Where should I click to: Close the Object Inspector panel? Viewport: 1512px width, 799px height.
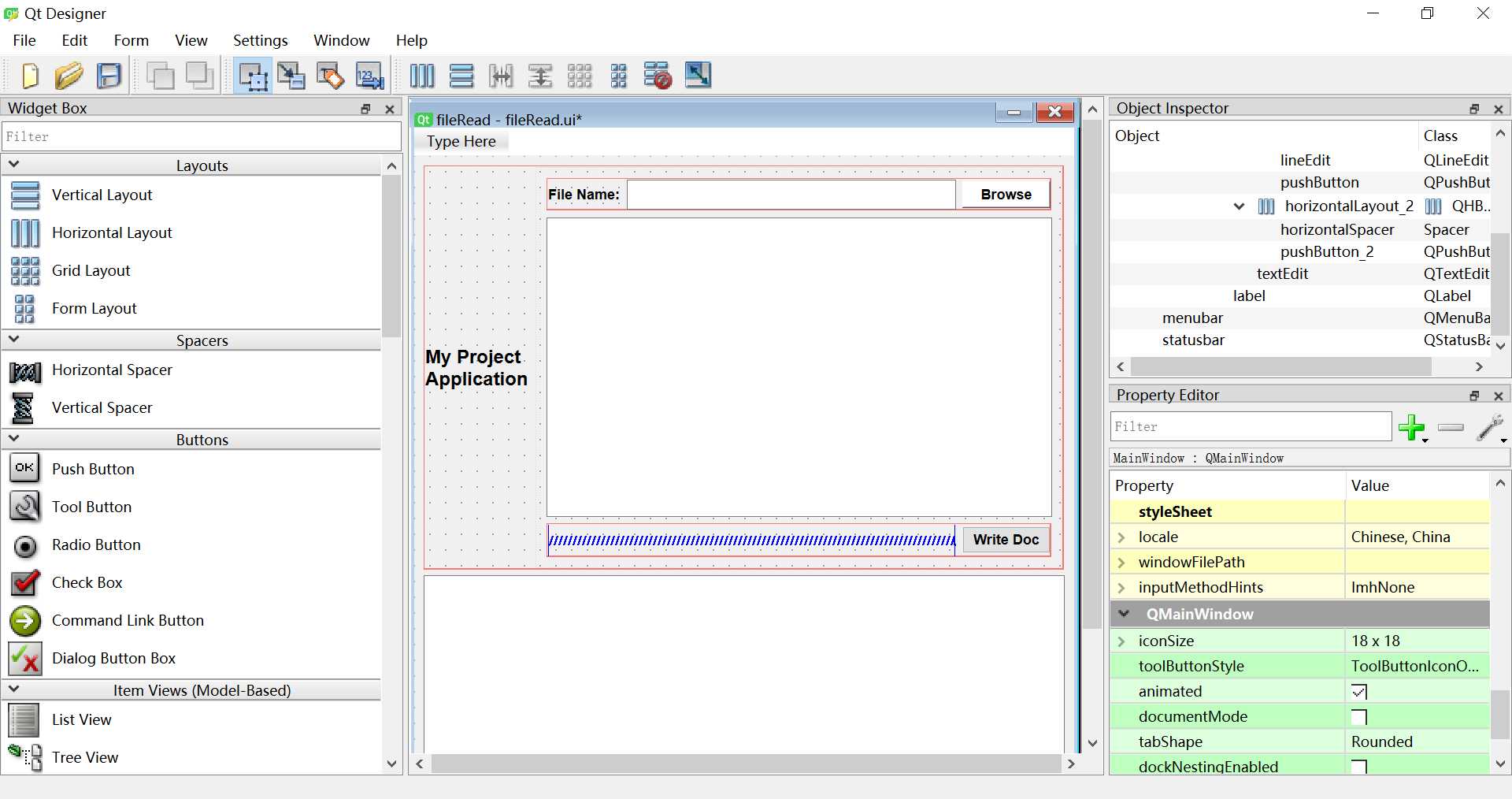(1498, 109)
